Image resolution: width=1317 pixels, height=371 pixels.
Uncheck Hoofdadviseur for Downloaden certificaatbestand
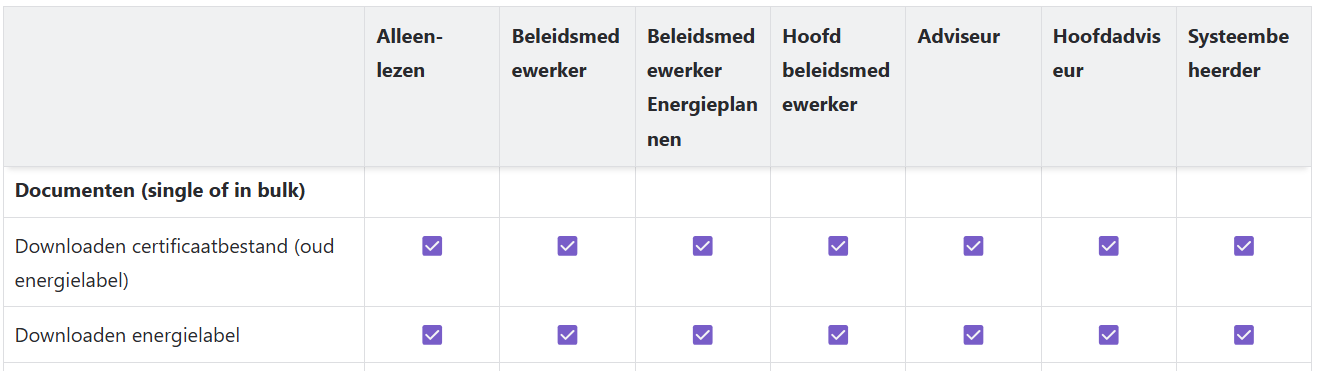1108,246
